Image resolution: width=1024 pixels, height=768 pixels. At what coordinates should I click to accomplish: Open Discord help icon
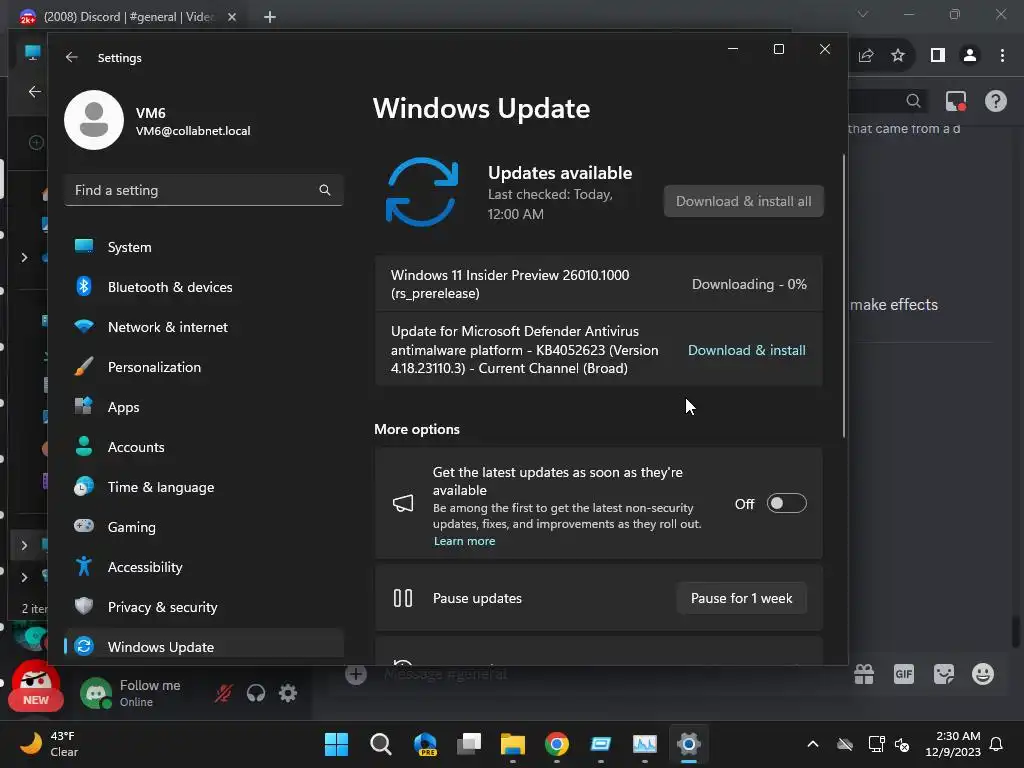pos(996,101)
